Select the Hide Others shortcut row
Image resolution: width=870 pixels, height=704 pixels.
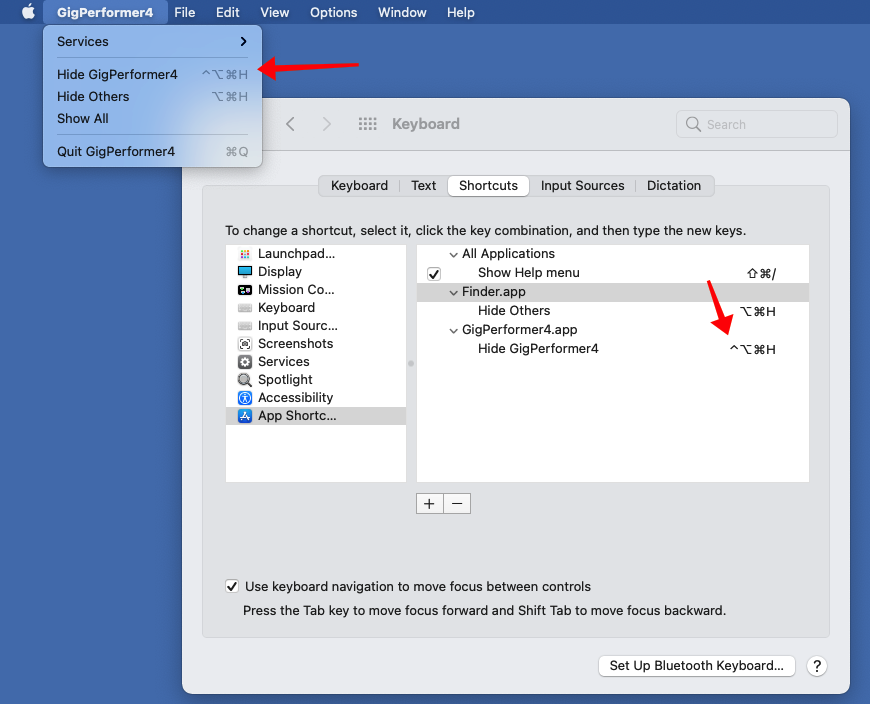pyautogui.click(x=613, y=311)
